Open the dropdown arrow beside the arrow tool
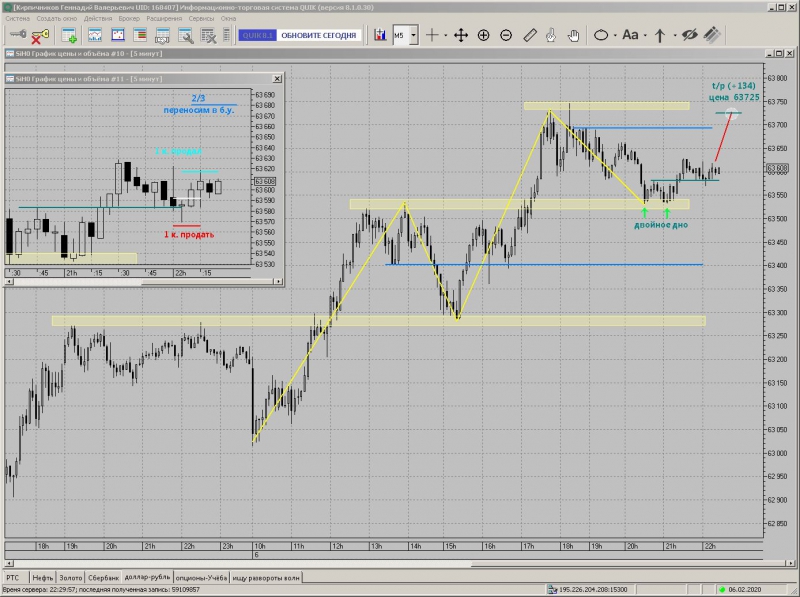Viewport: 800px width, 597px height. [674, 35]
